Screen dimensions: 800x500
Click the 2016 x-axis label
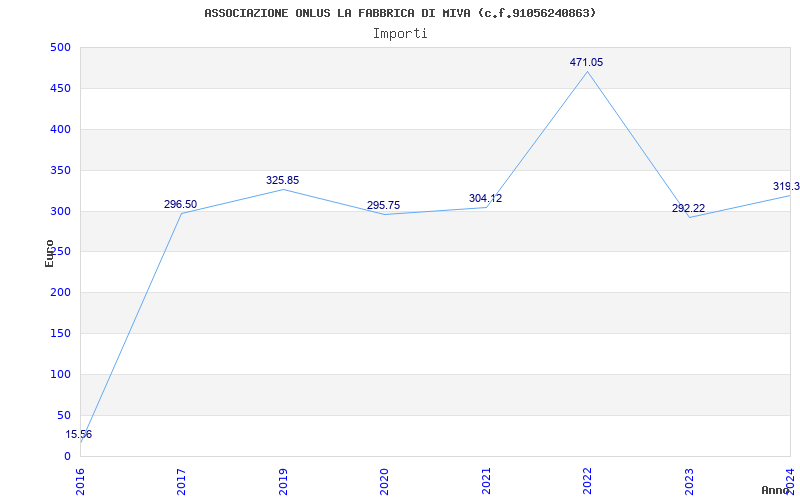click(x=80, y=481)
